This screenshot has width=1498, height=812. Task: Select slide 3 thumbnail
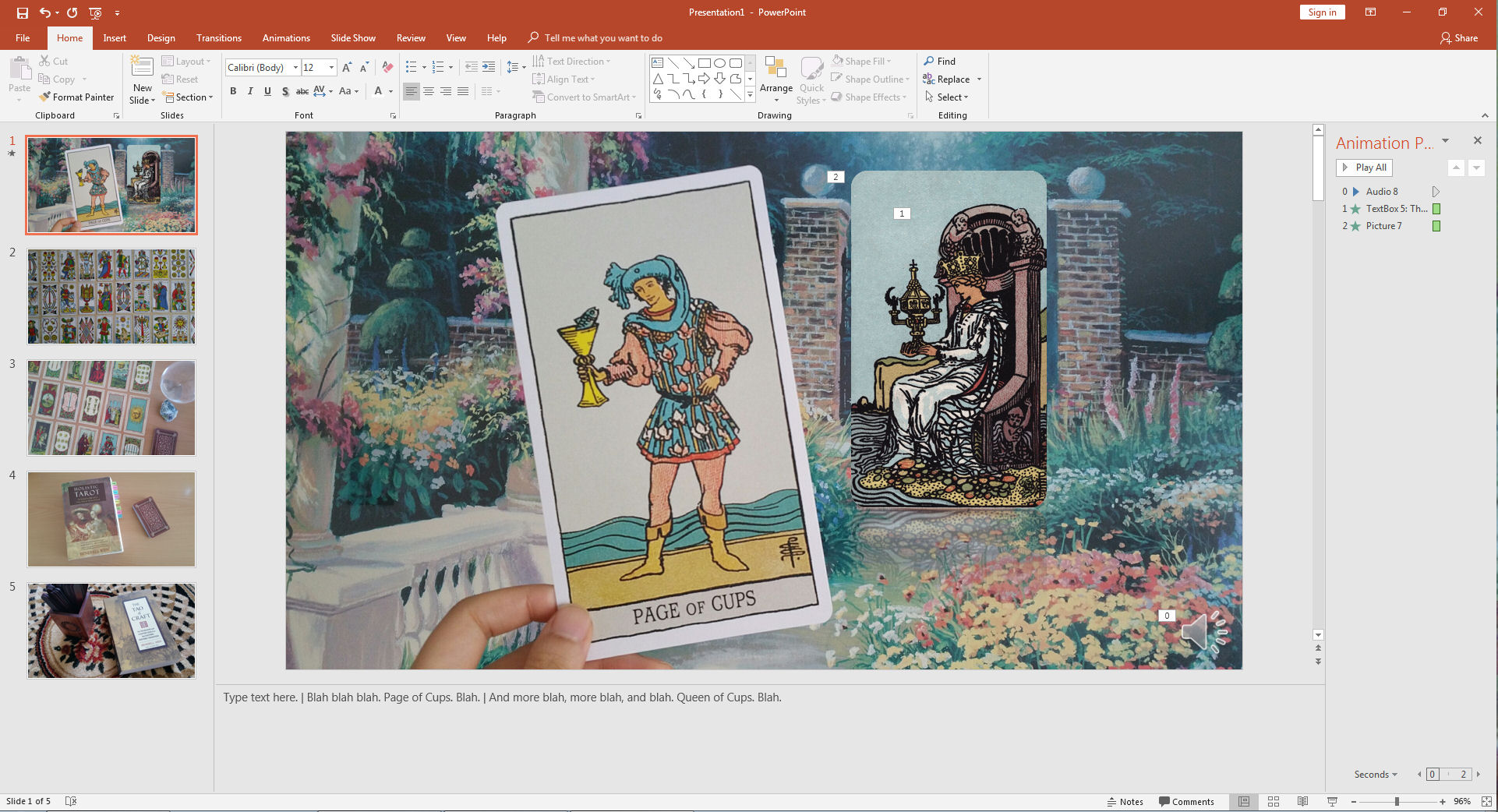111,408
